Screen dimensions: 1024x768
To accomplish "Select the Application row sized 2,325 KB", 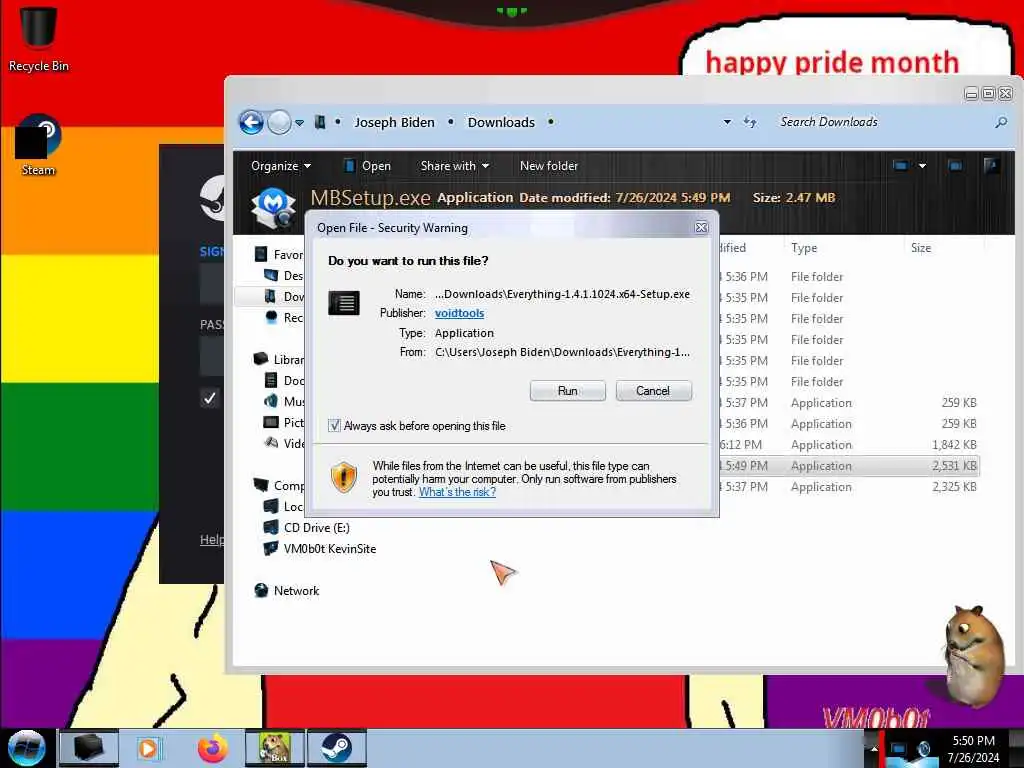I will 849,487.
